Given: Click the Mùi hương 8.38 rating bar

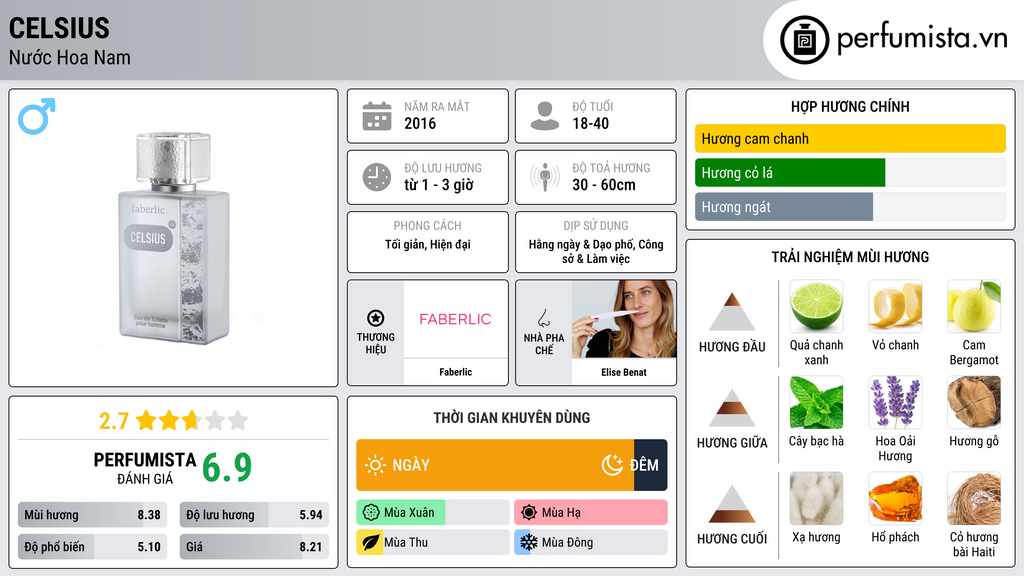Looking at the screenshot, I should pos(92,515).
